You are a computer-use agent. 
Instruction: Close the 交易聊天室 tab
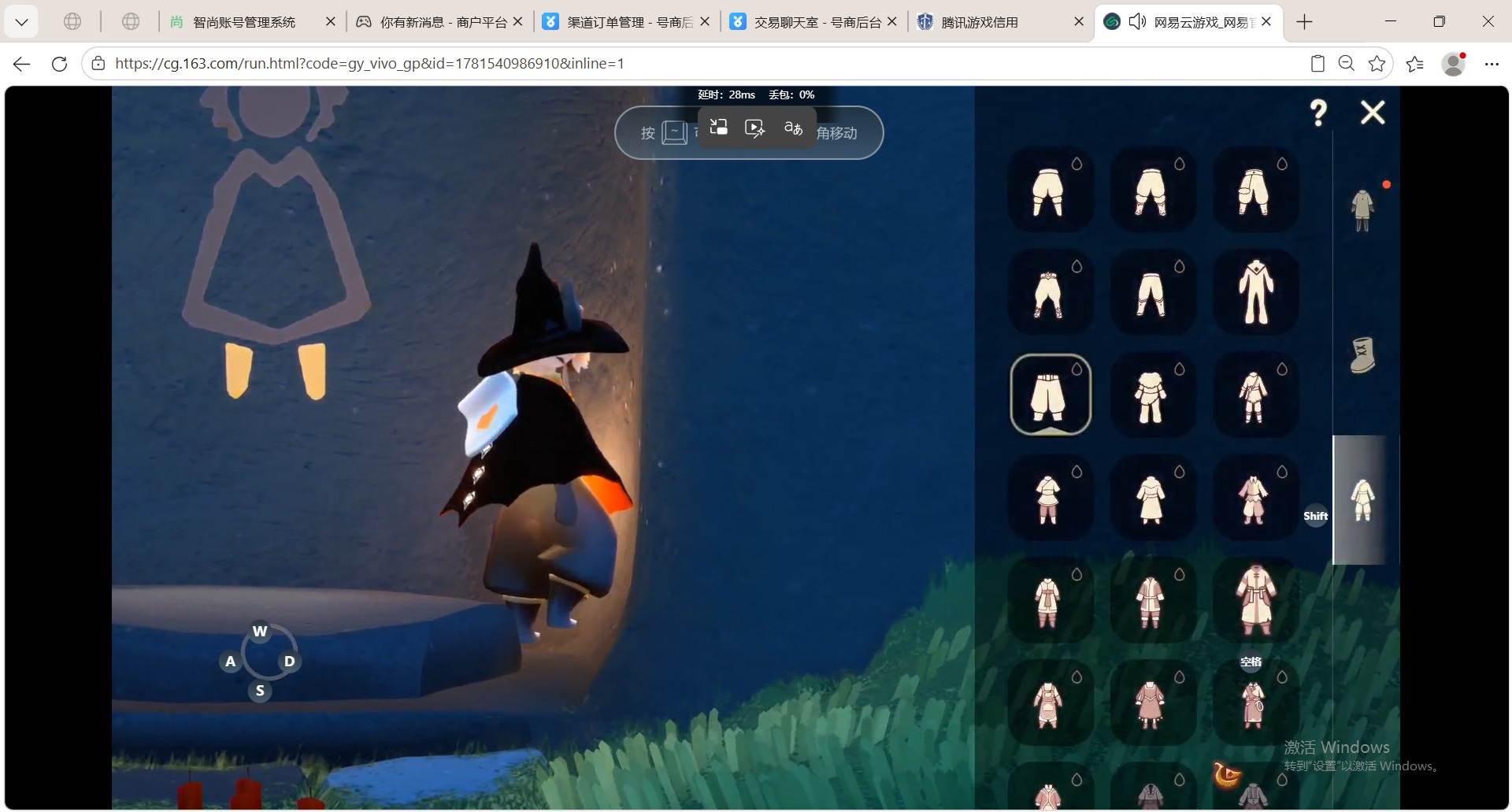click(891, 22)
